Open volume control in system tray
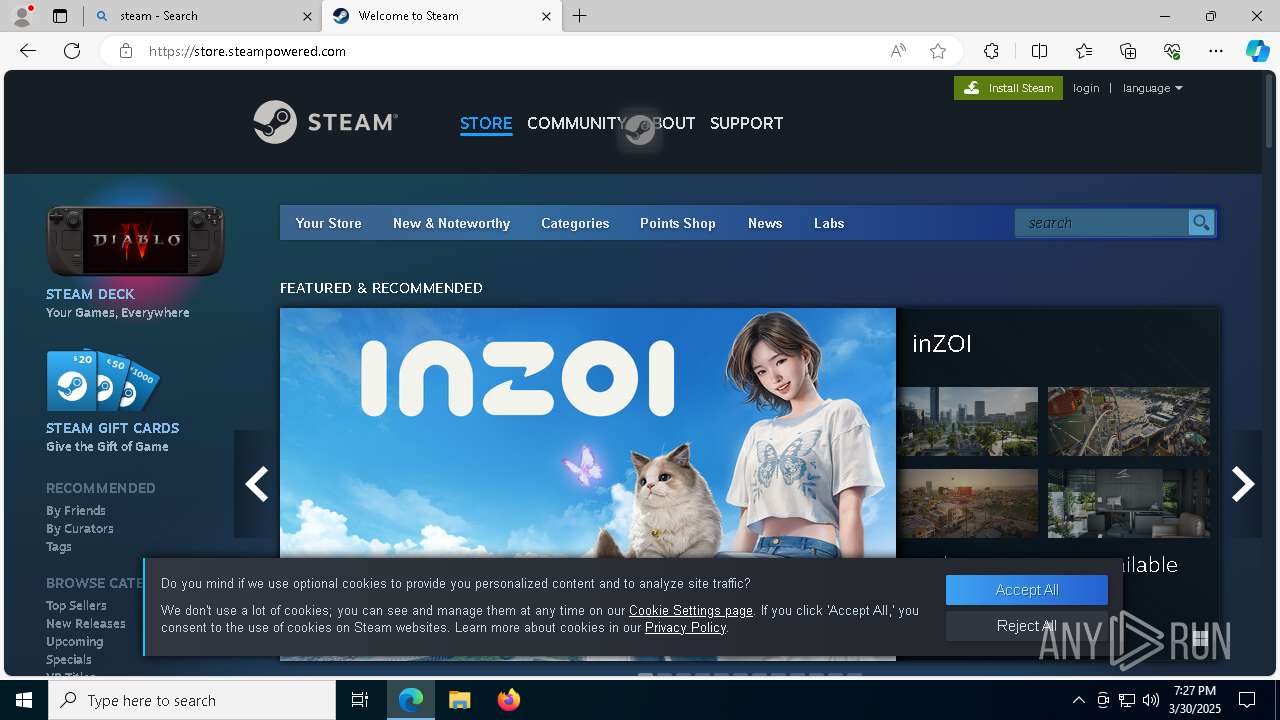The width and height of the screenshot is (1280, 720). tap(1151, 700)
